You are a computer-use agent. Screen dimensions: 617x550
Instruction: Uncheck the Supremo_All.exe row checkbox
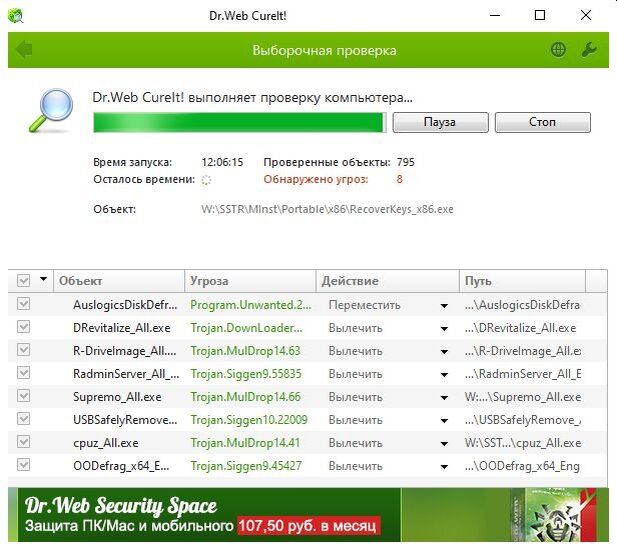tap(24, 396)
